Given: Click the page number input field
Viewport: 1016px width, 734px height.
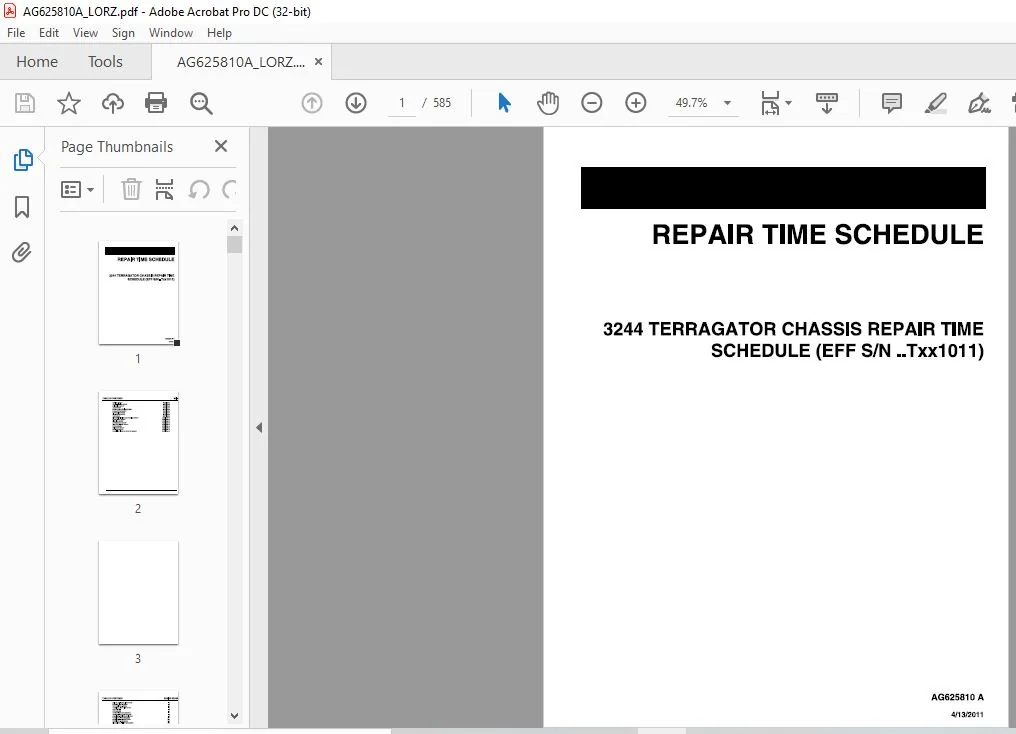Looking at the screenshot, I should pyautogui.click(x=402, y=103).
